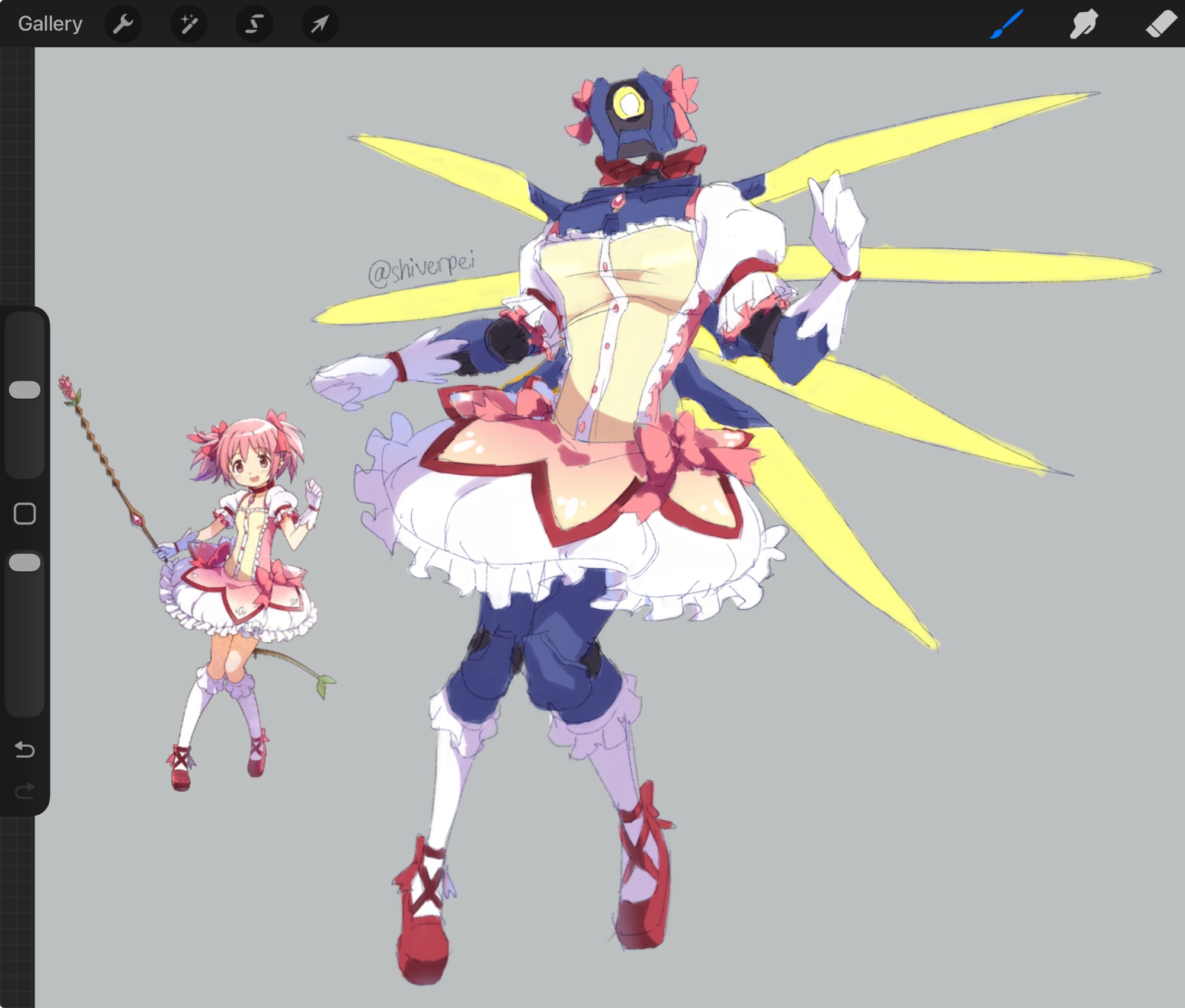Tap the rose at the staff's tip
Image resolution: width=1185 pixels, height=1008 pixels.
(67, 388)
